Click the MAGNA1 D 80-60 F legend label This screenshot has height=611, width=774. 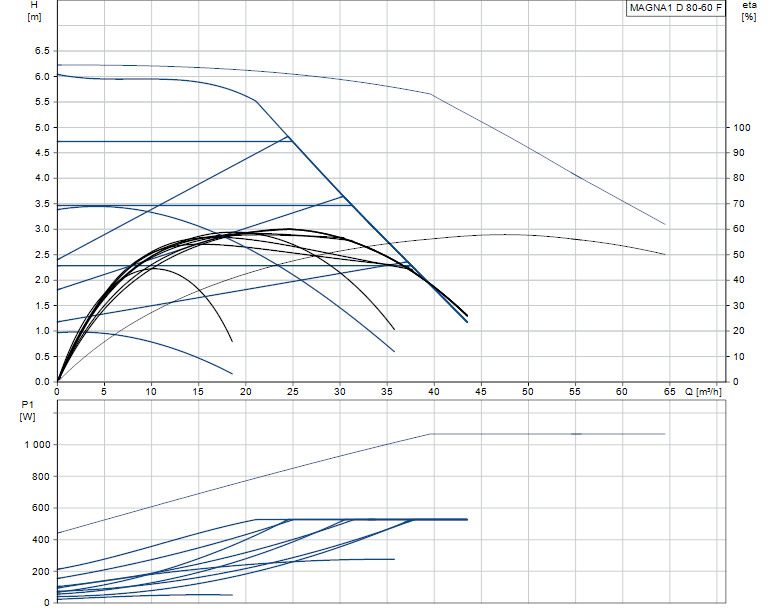tap(675, 8)
